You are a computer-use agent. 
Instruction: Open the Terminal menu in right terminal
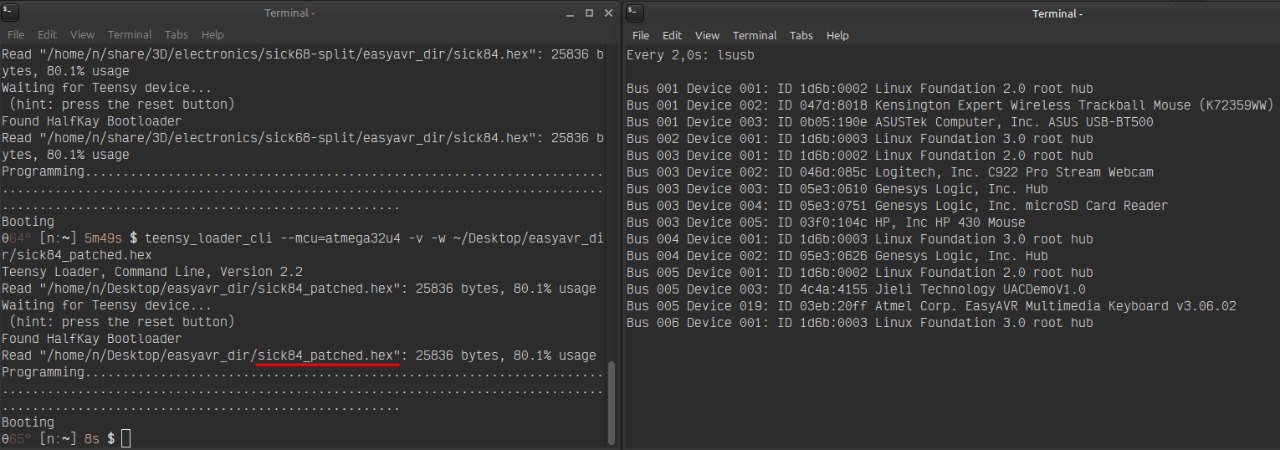pyautogui.click(x=754, y=35)
